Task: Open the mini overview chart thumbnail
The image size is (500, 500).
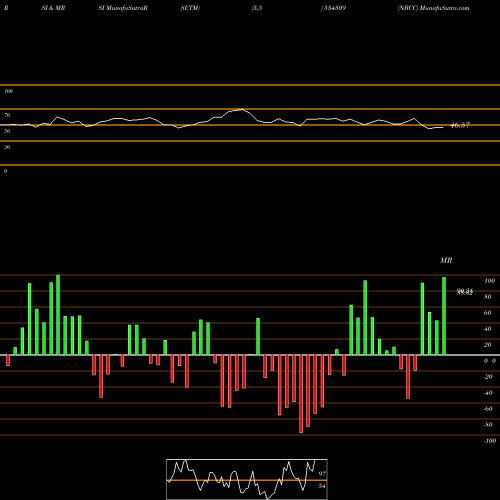Action: (247, 479)
